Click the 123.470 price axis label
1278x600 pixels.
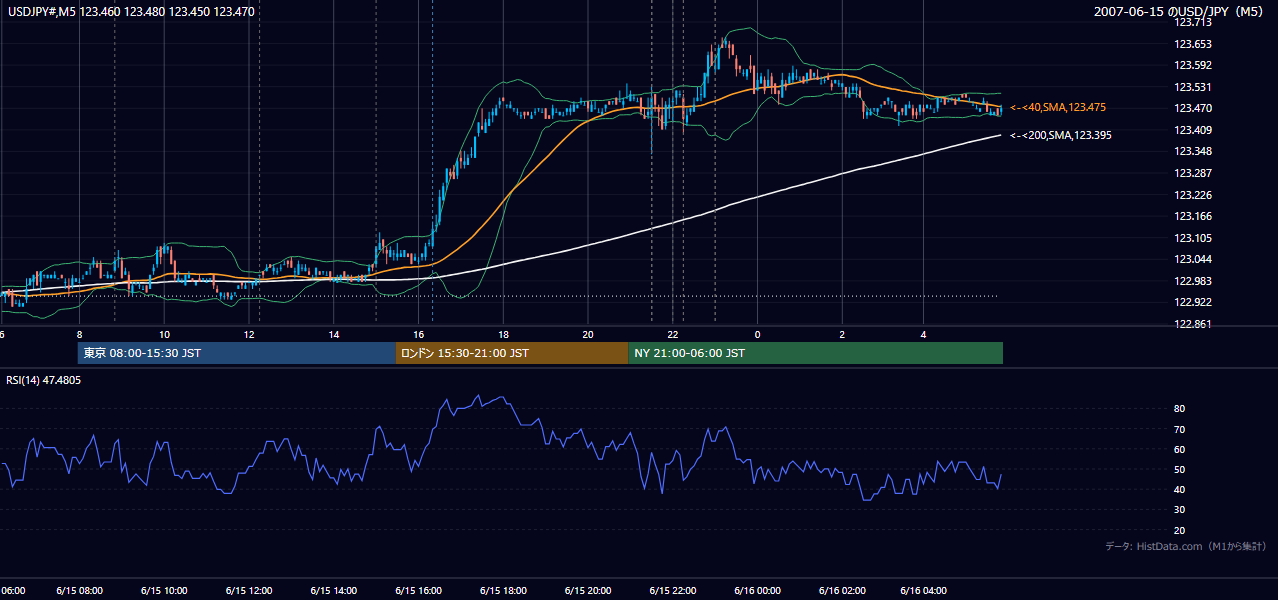click(x=1194, y=108)
